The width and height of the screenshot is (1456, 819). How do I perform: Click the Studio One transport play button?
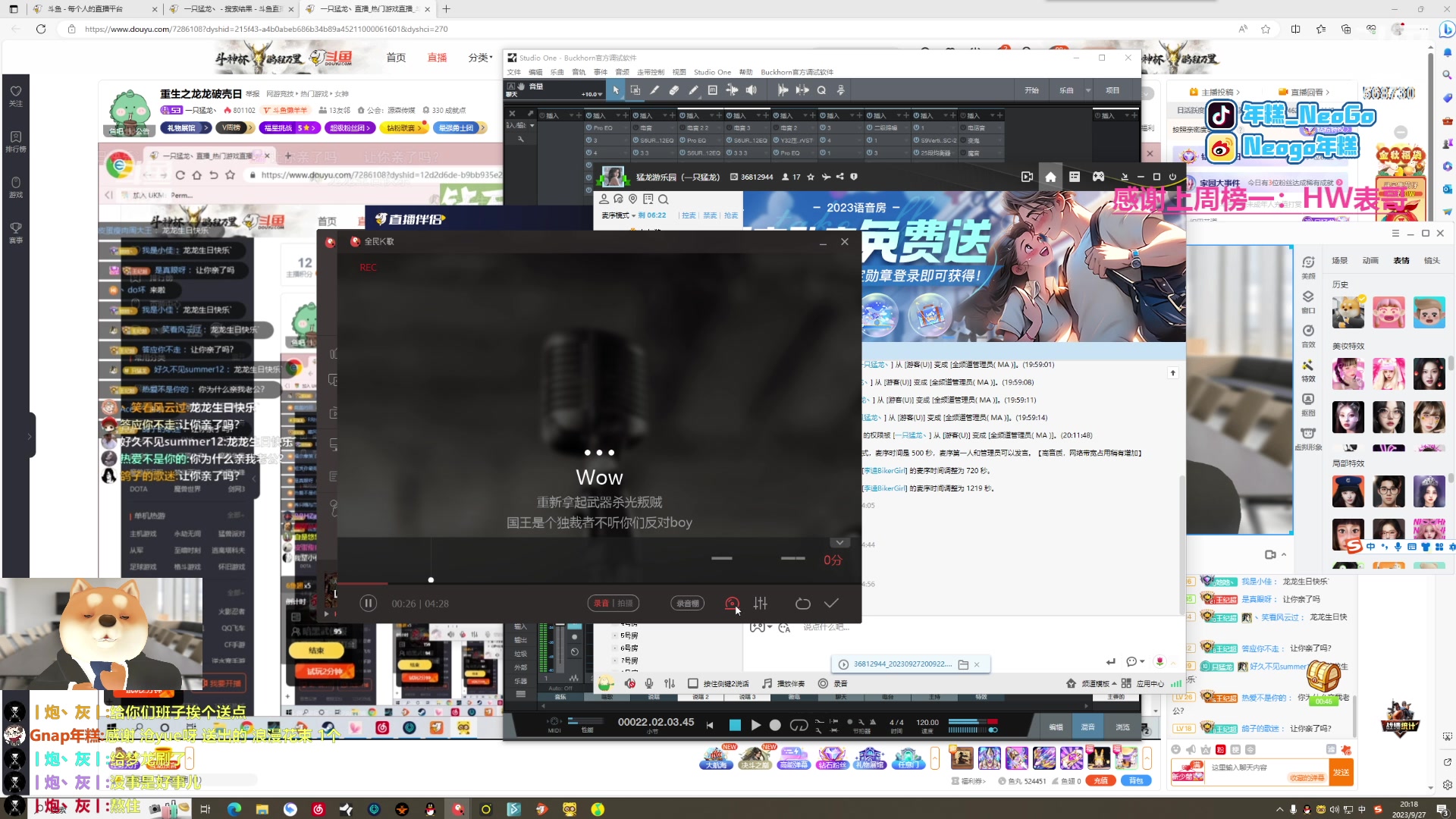click(x=755, y=725)
